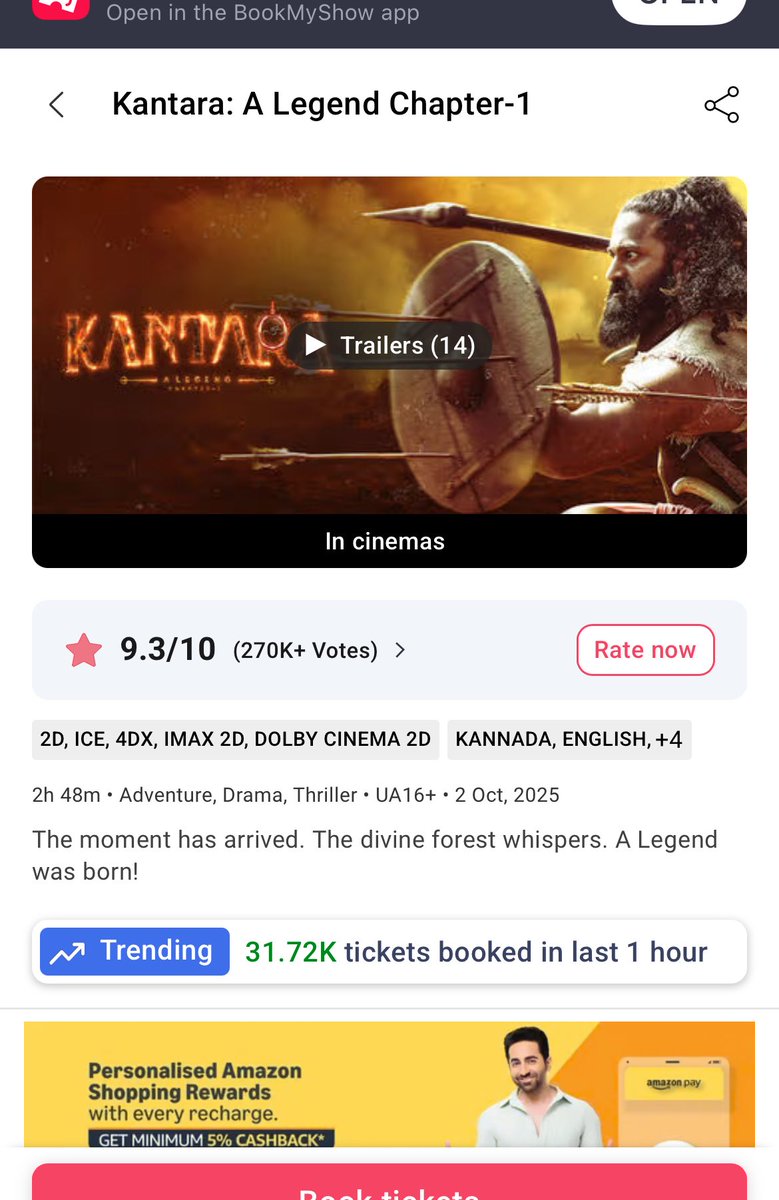Image resolution: width=779 pixels, height=1200 pixels.
Task: Open the 270K+ Votes link
Action: click(x=305, y=651)
